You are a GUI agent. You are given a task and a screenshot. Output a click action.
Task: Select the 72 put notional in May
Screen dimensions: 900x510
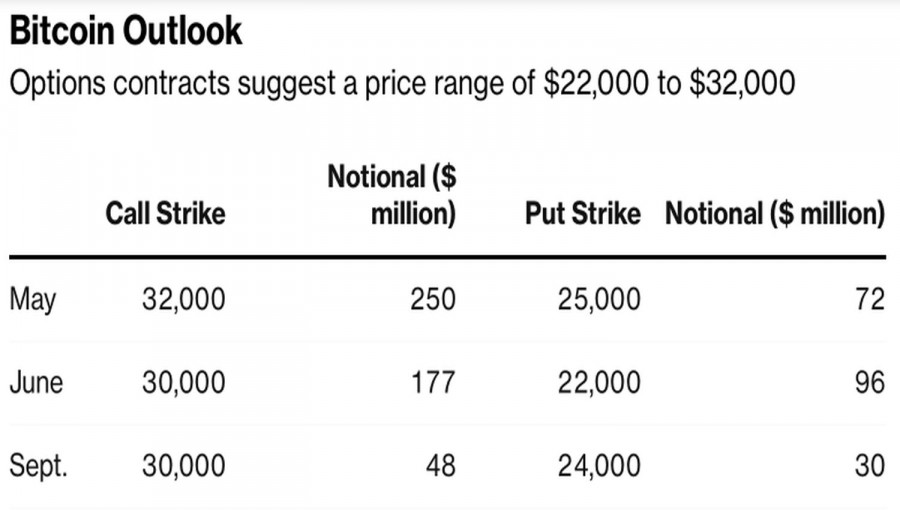(870, 299)
